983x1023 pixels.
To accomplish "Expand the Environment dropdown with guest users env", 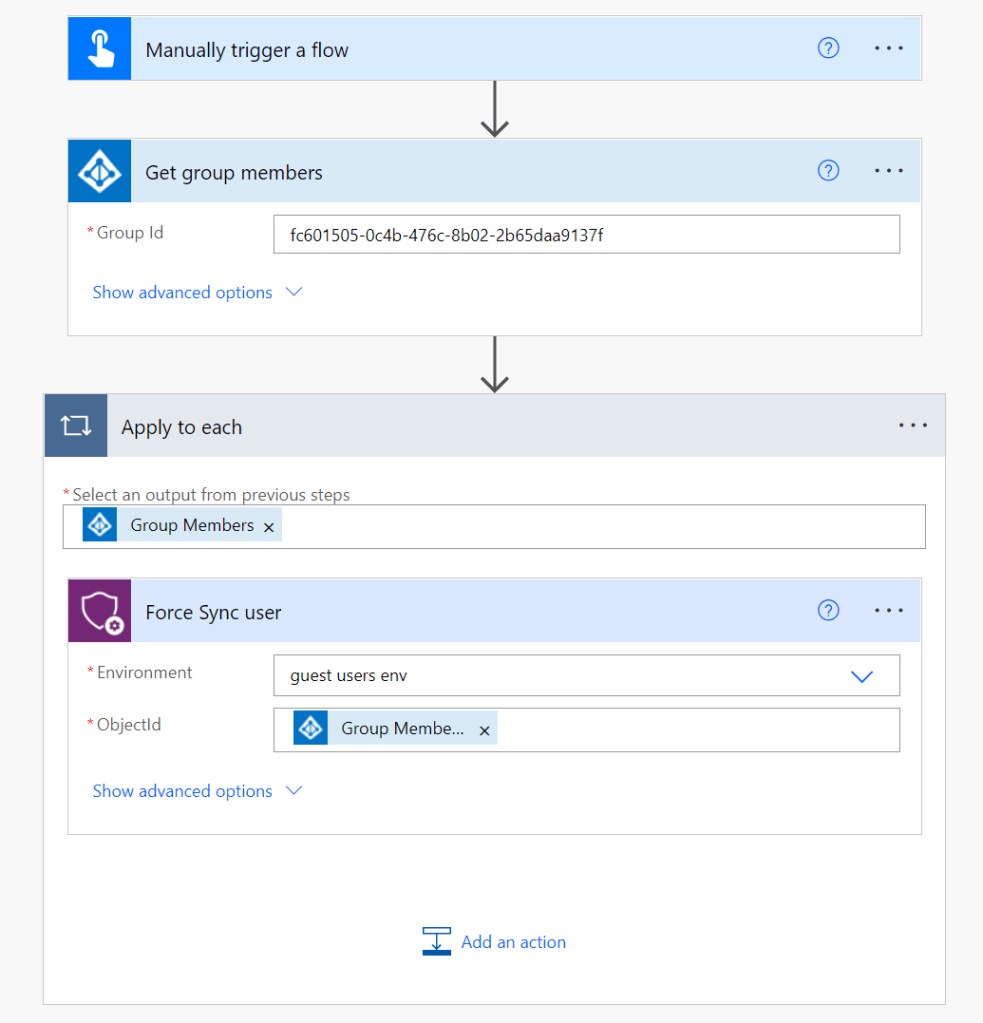I will 861,676.
